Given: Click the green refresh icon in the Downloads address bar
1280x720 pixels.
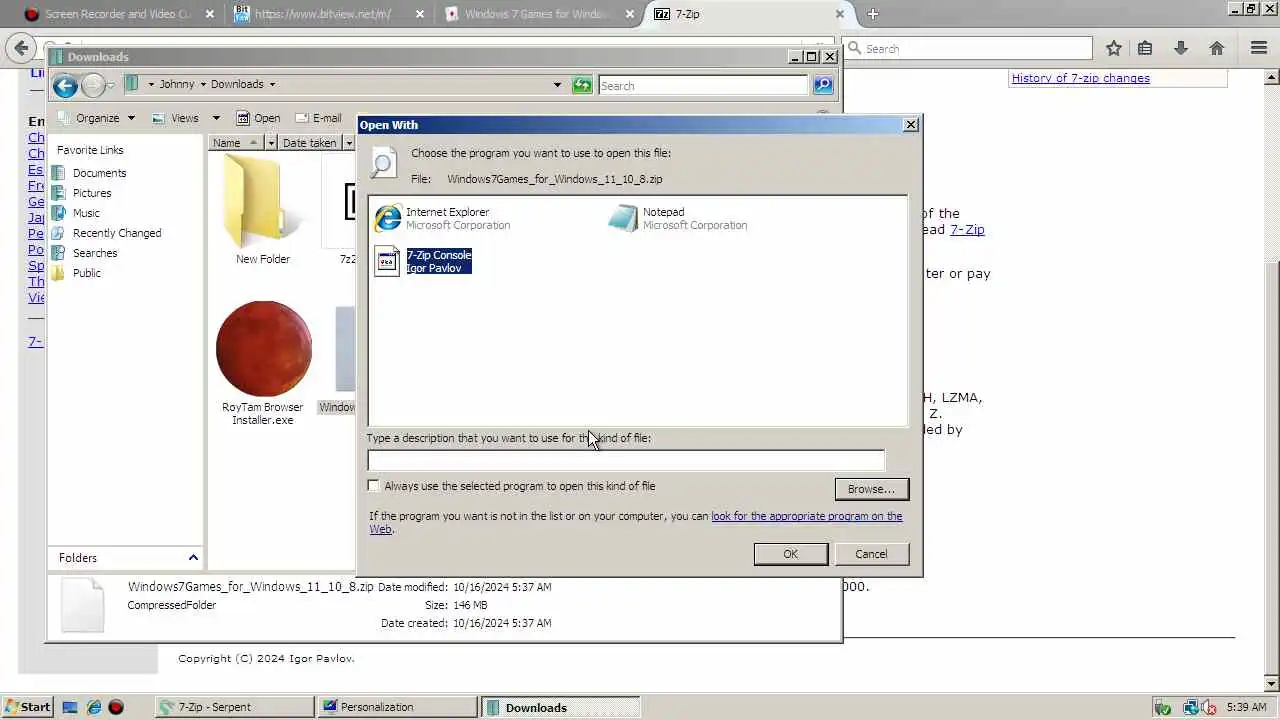Looking at the screenshot, I should [582, 85].
